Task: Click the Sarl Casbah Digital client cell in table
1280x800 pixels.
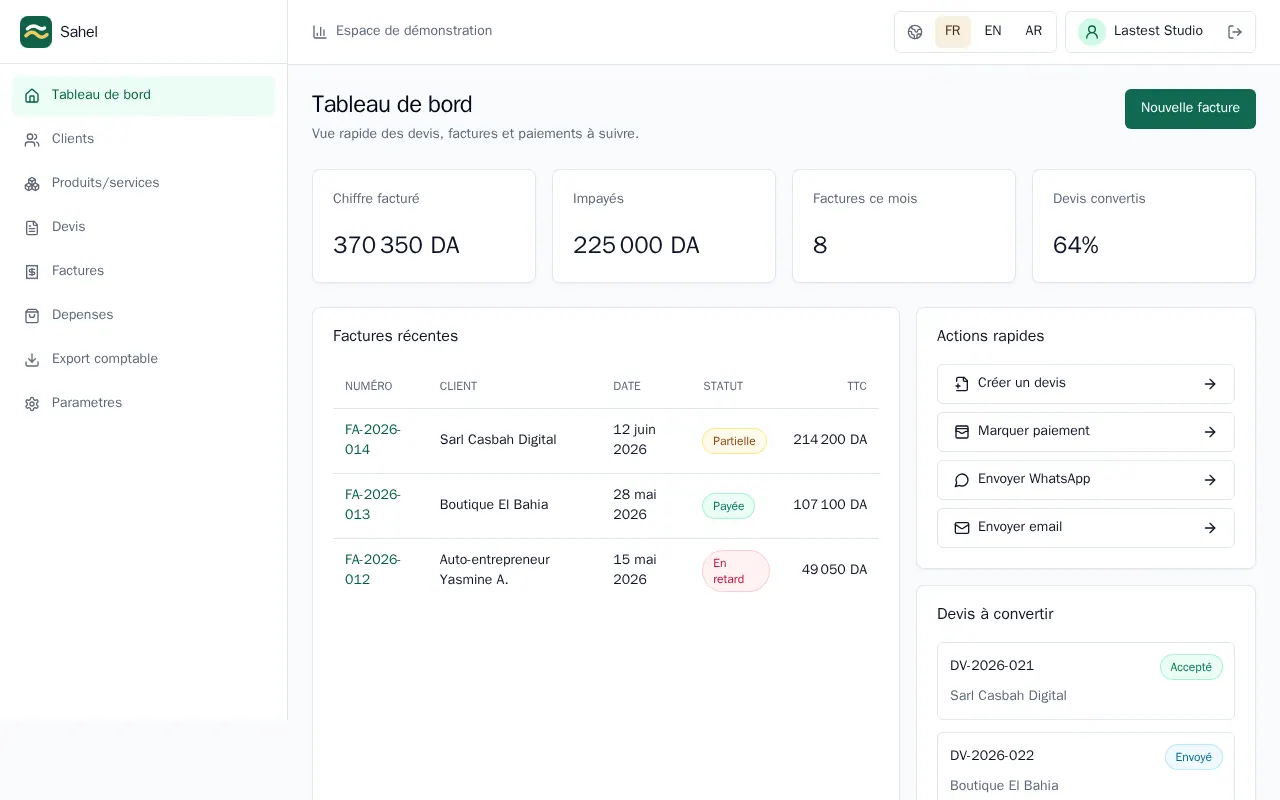Action: [x=498, y=440]
